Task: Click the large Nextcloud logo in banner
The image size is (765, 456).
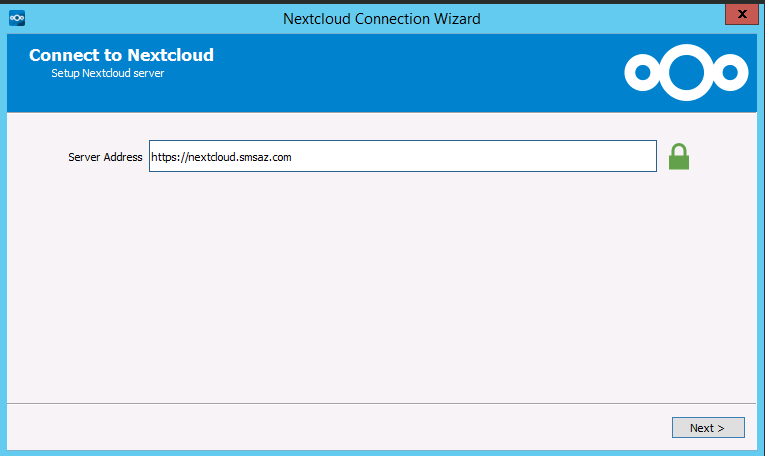Action: 686,73
